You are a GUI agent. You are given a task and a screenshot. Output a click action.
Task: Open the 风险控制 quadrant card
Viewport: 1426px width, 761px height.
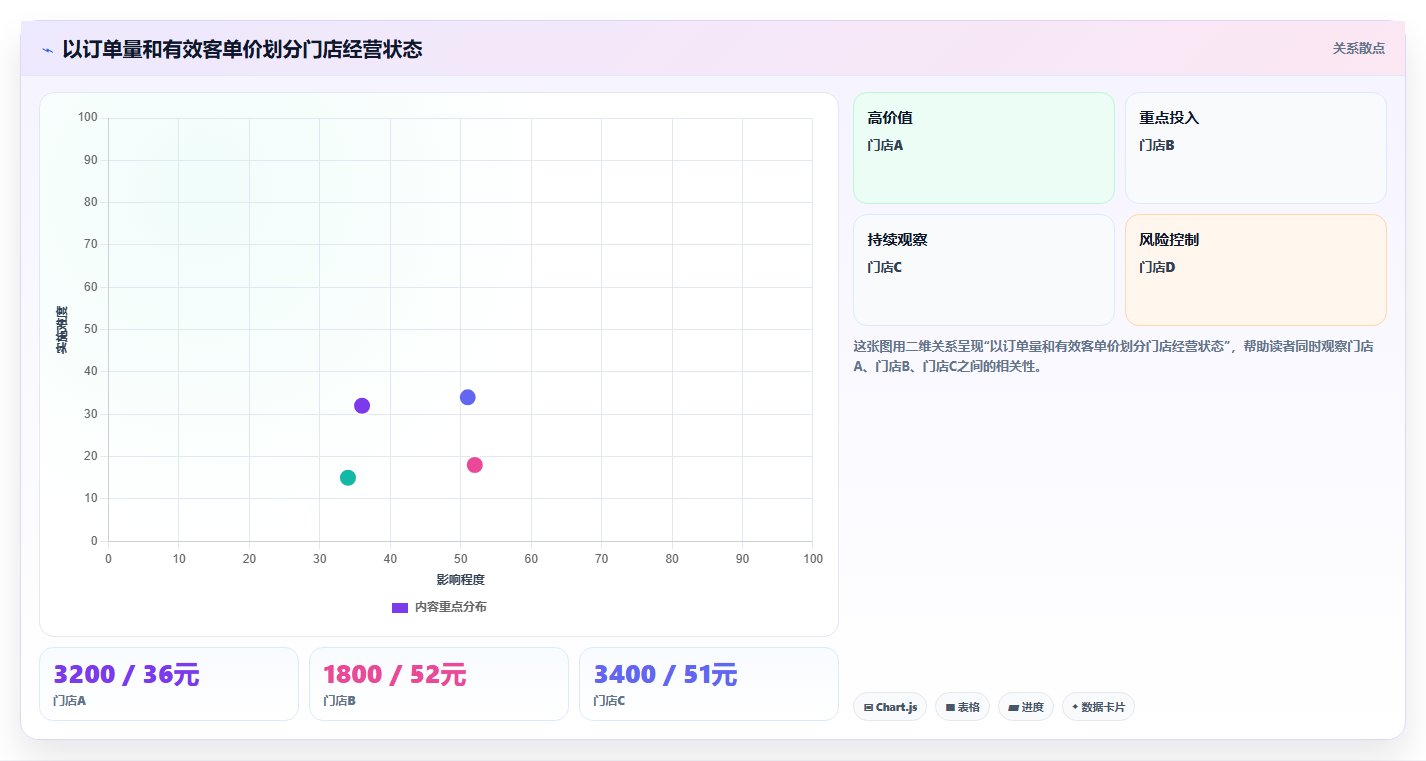(x=1256, y=270)
